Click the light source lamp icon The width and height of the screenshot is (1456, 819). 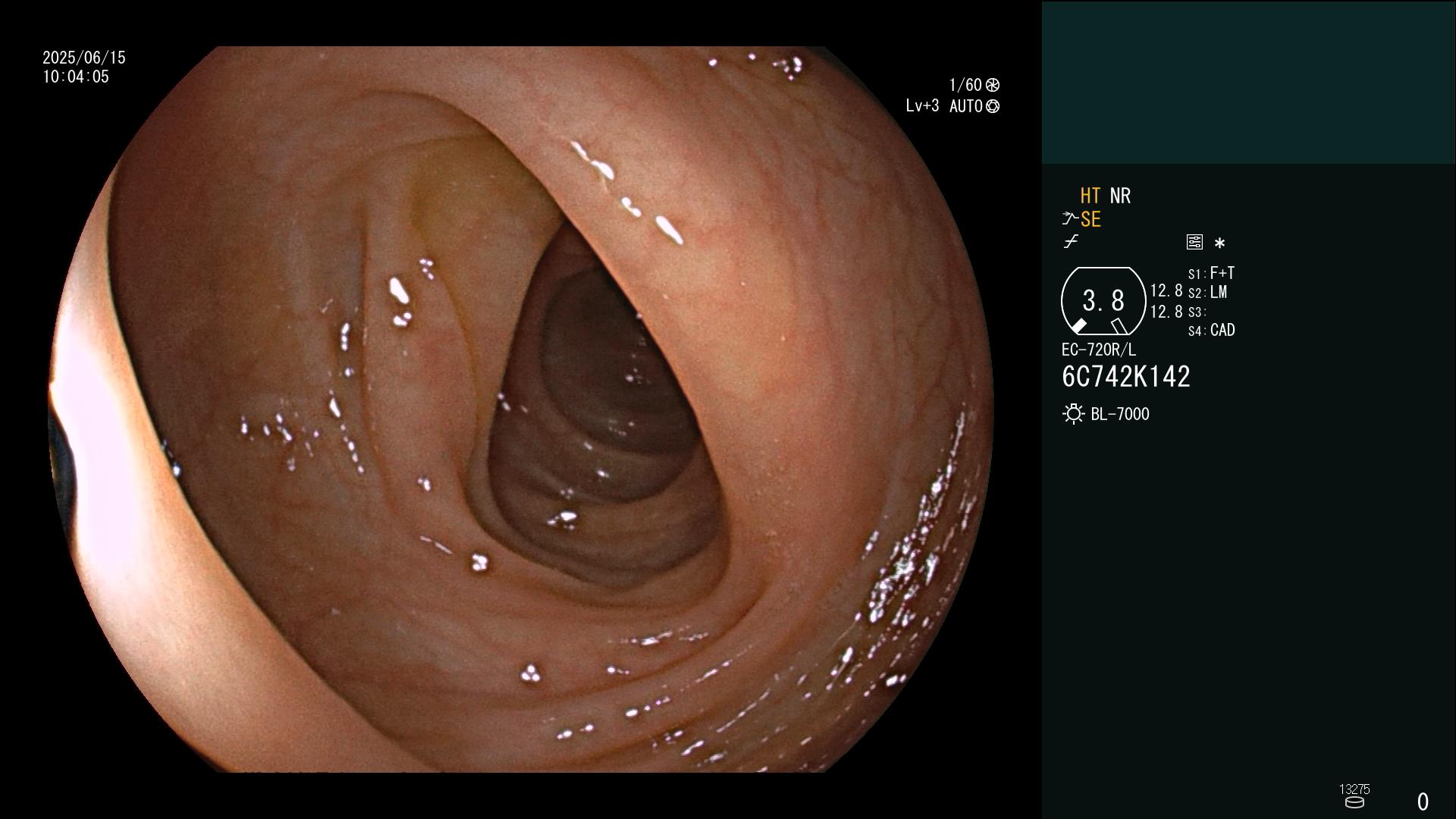(1073, 414)
